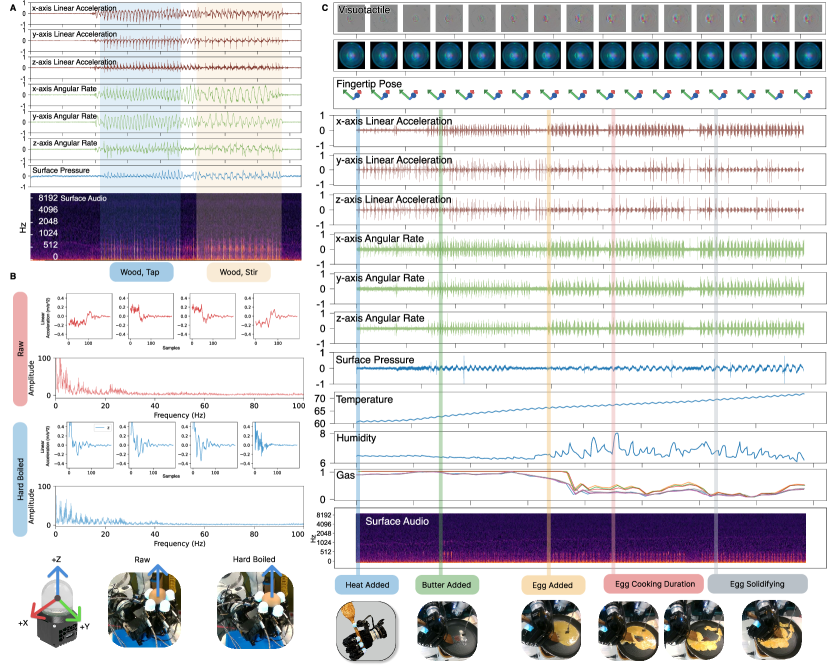The height and width of the screenshot is (665, 830).
Task: Open the photo below Egg Solidifying label
Action: 772,630
